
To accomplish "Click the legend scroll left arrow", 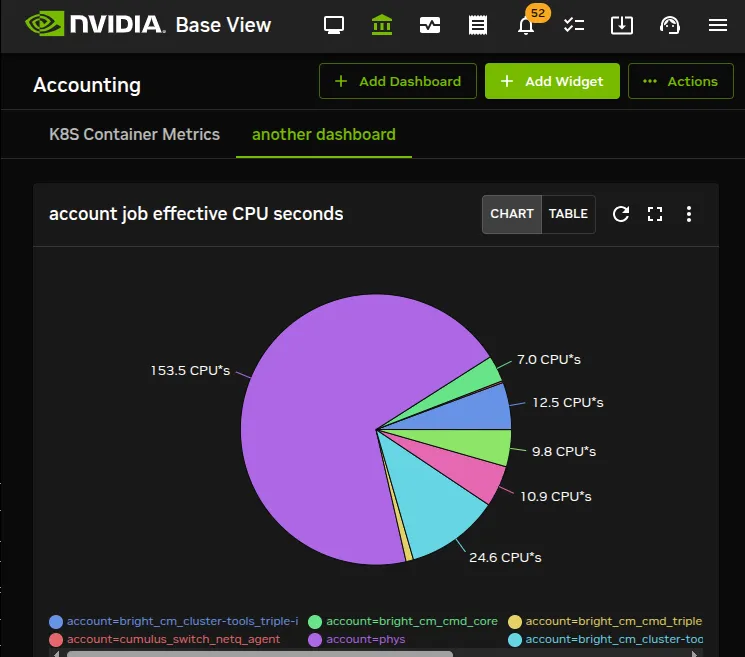I will coord(57,654).
